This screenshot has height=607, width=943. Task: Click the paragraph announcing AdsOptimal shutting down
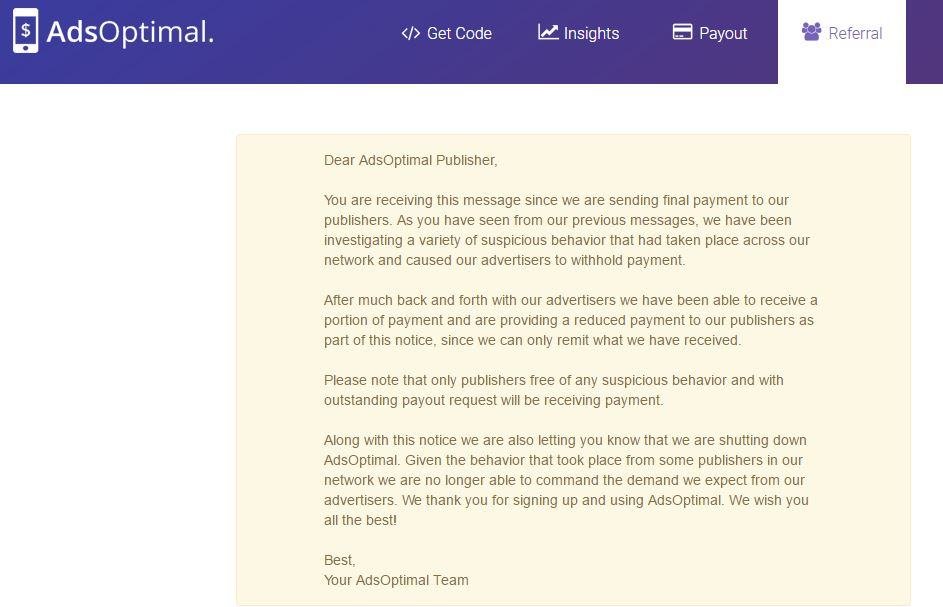point(566,480)
